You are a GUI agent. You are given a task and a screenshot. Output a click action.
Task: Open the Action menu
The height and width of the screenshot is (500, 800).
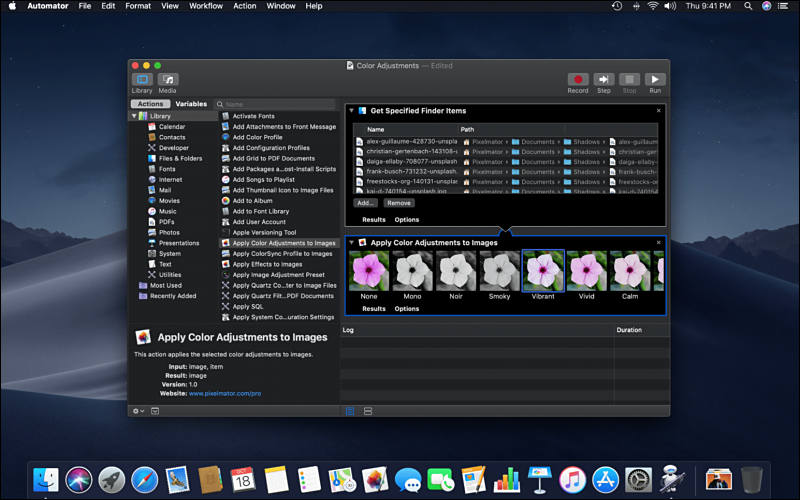(244, 6)
